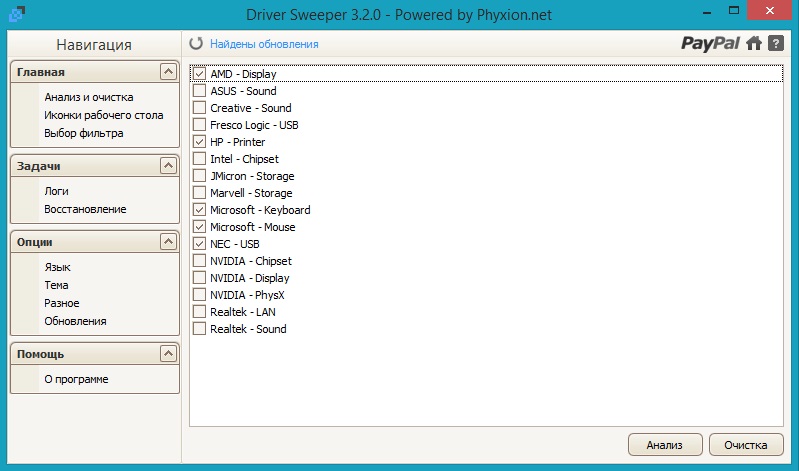This screenshot has height=471, width=799.
Task: Enable the NVIDIA - PhysX checkbox
Action: pyautogui.click(x=199, y=295)
